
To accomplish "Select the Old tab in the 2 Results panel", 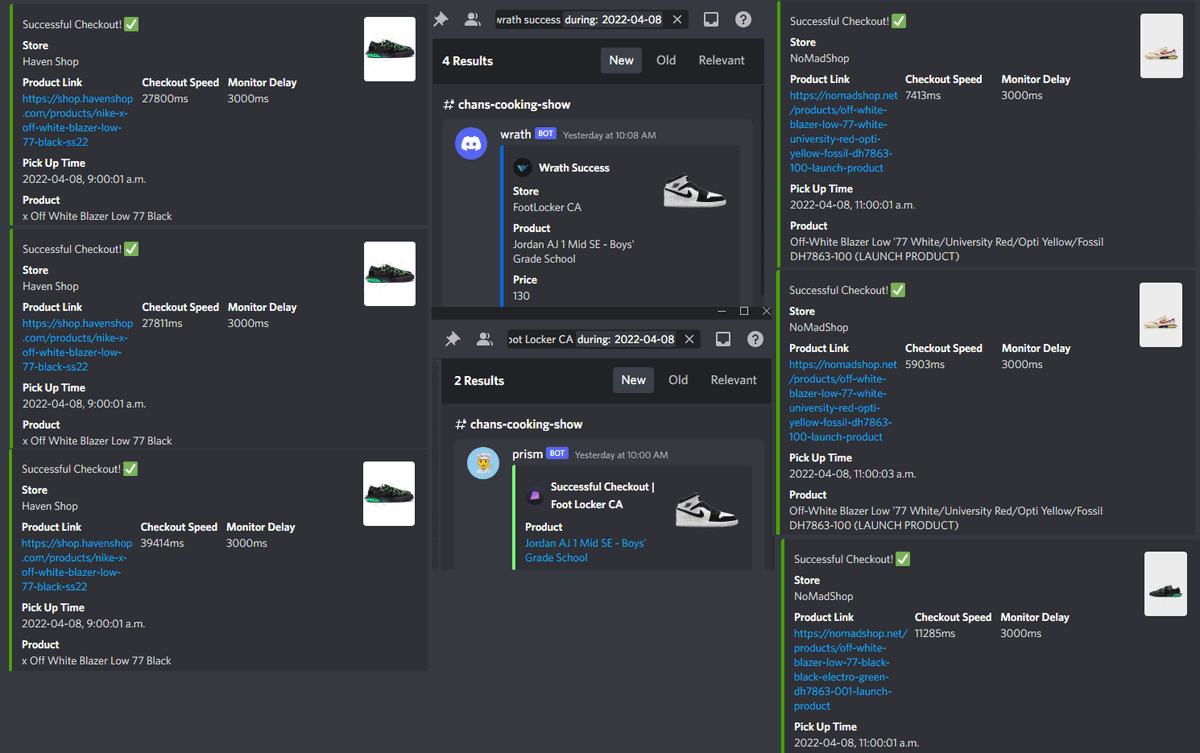I will (x=678, y=380).
